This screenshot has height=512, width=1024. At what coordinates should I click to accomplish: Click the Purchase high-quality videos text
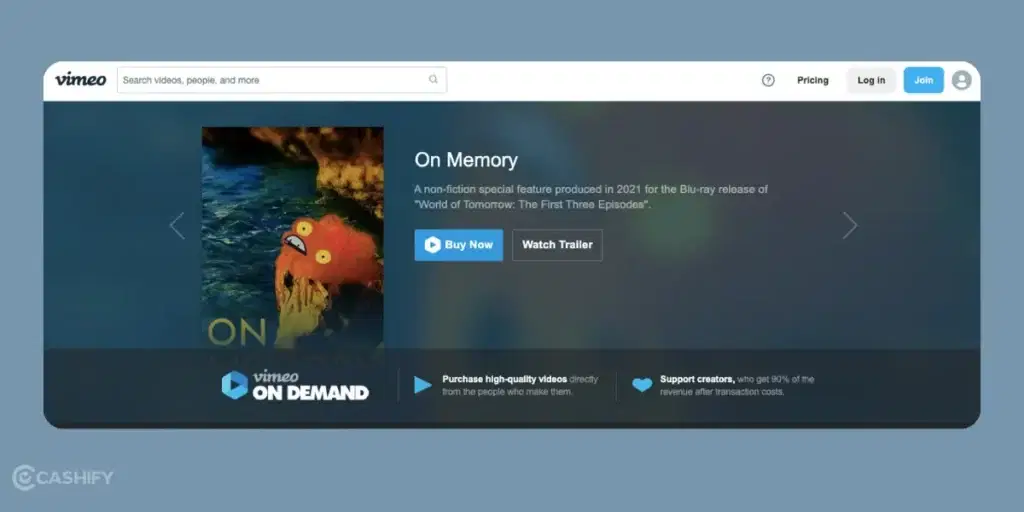[520, 385]
